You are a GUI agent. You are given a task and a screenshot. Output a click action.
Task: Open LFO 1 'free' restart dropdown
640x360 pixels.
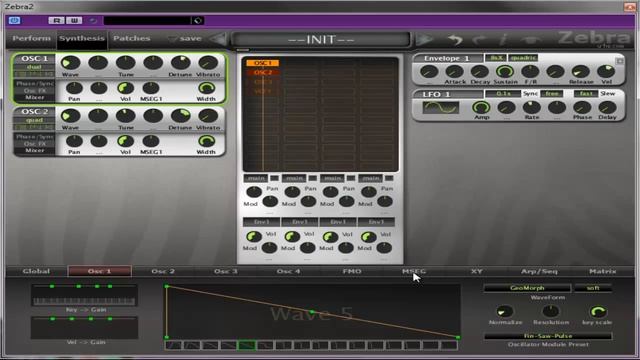[x=552, y=93]
